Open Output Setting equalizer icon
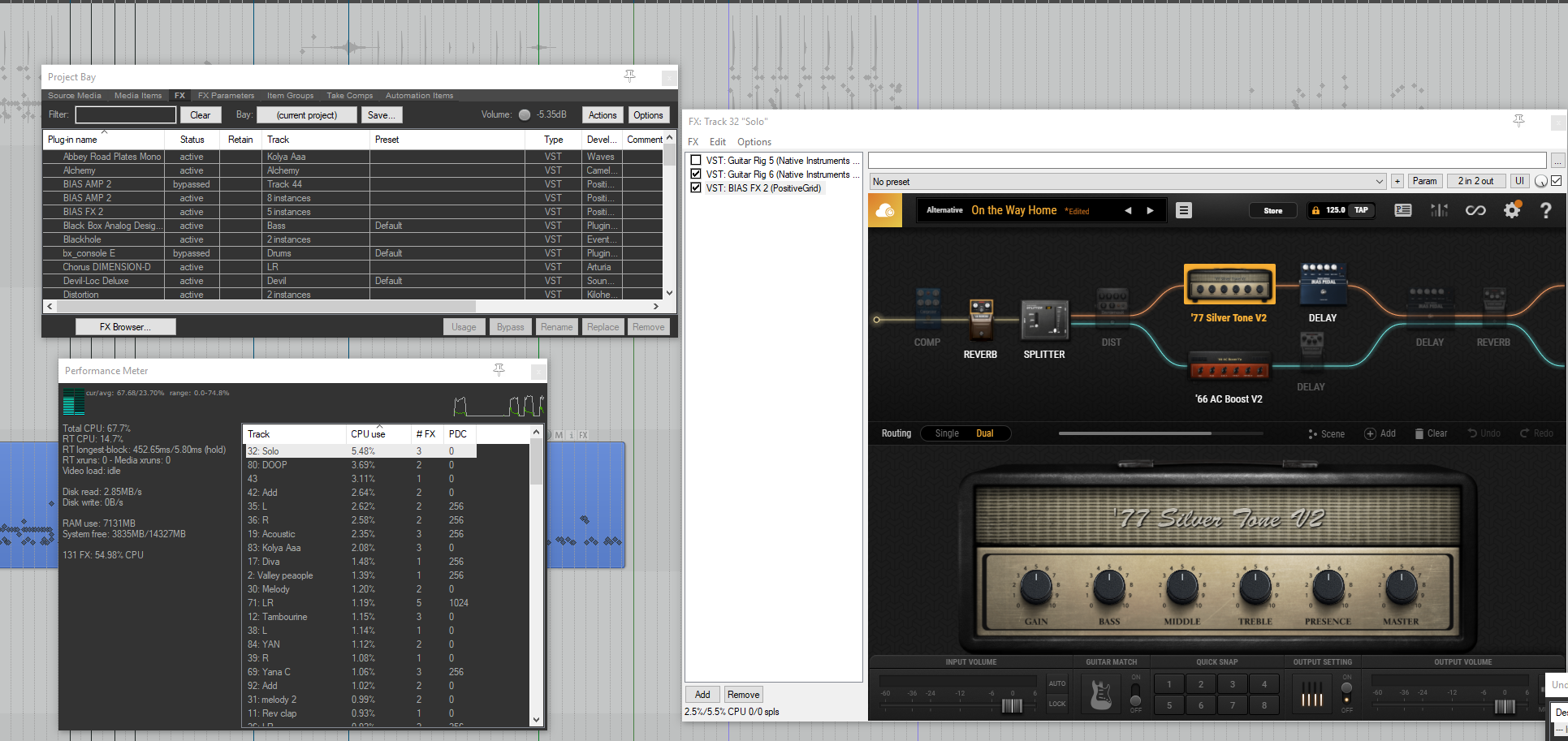Screen dimensions: 1568x741 pos(1311,693)
